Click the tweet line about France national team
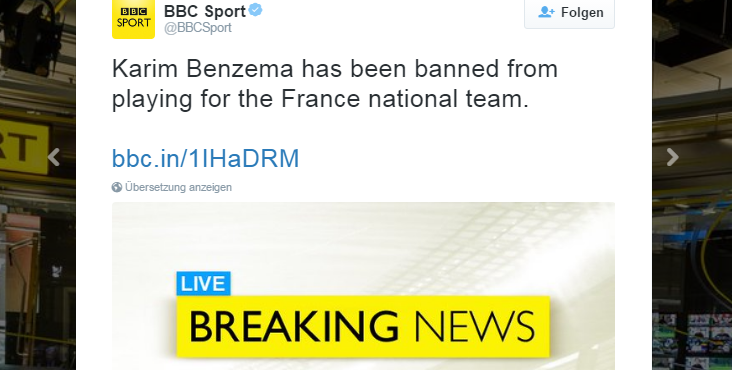 pos(320,99)
